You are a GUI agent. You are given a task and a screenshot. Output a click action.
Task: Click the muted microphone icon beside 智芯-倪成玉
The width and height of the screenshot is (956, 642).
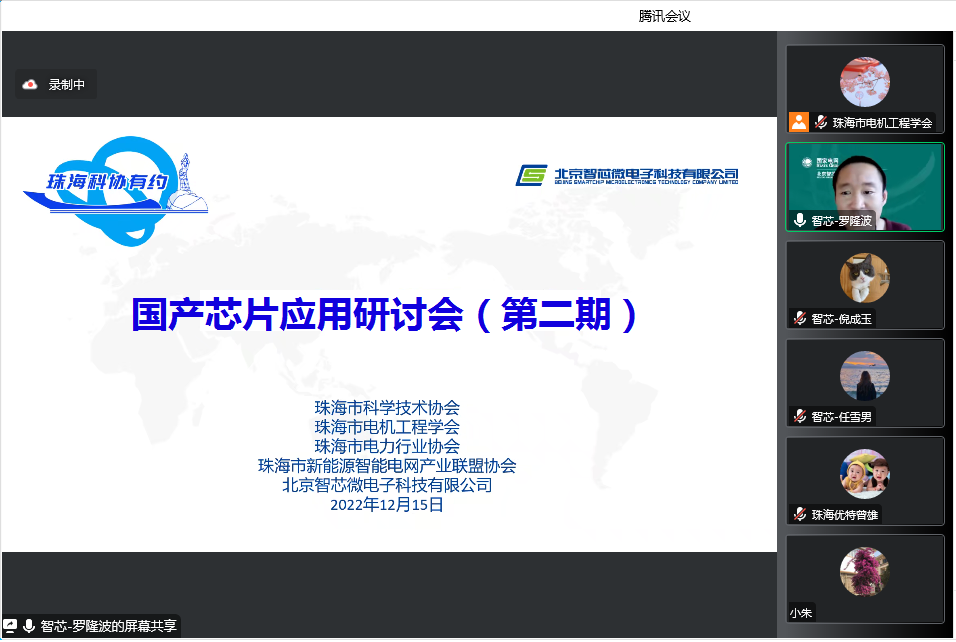point(800,318)
